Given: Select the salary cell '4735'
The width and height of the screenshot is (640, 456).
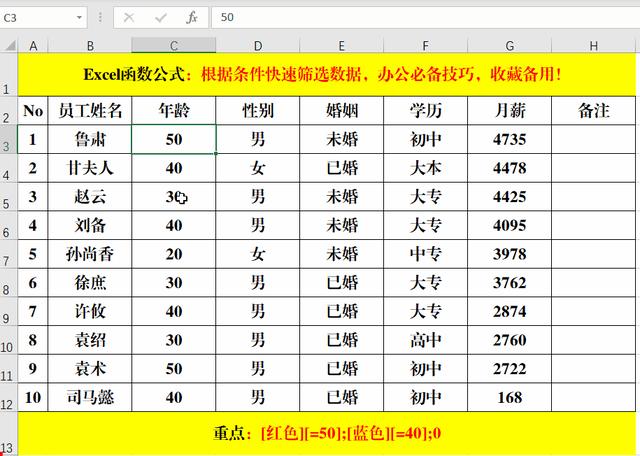Looking at the screenshot, I should coord(509,139).
